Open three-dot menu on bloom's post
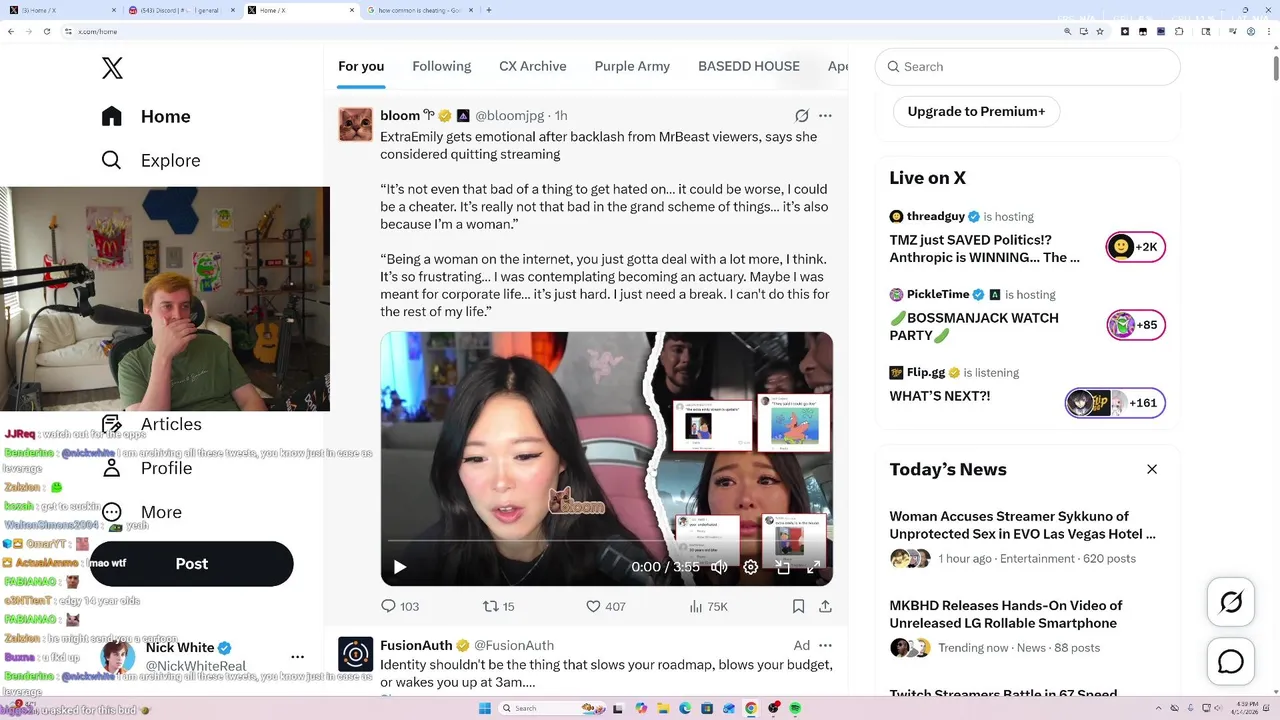Image resolution: width=1280 pixels, height=720 pixels. (825, 115)
